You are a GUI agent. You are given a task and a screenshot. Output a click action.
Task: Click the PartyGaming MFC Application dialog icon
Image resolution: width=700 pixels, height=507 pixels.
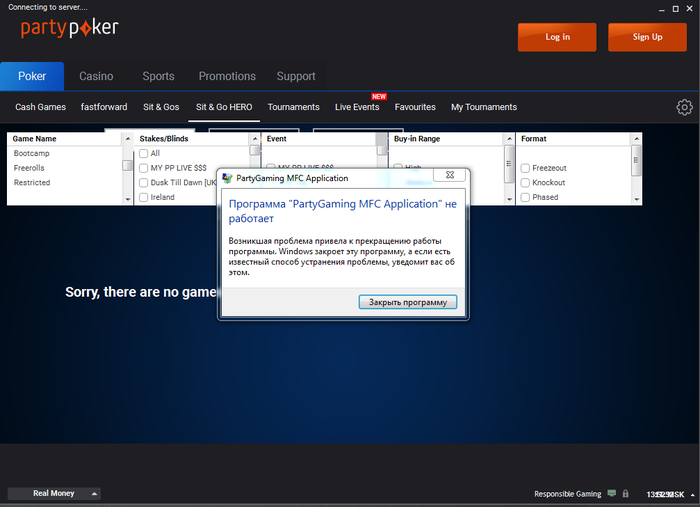(227, 178)
